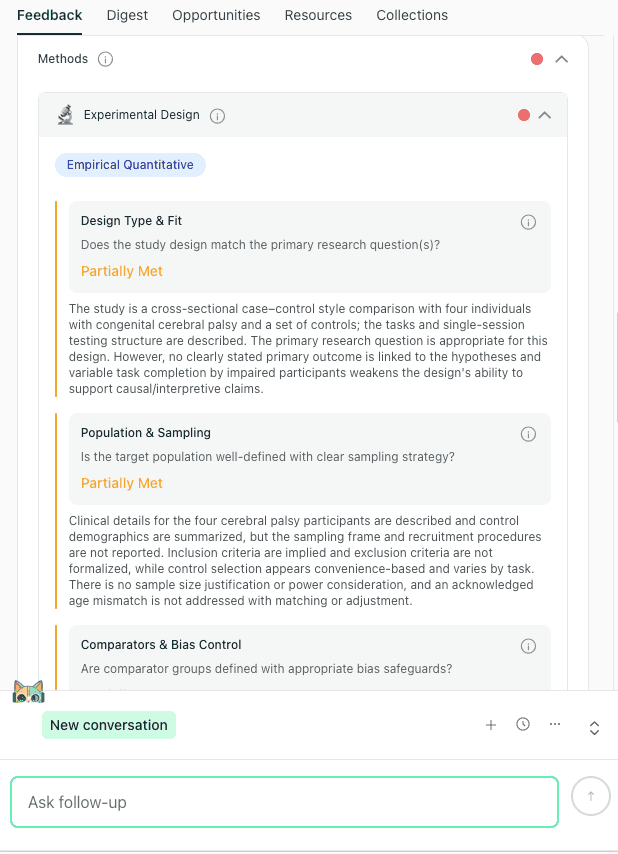
Task: Click the expand chat chevrons near the composer
Action: 594,728
